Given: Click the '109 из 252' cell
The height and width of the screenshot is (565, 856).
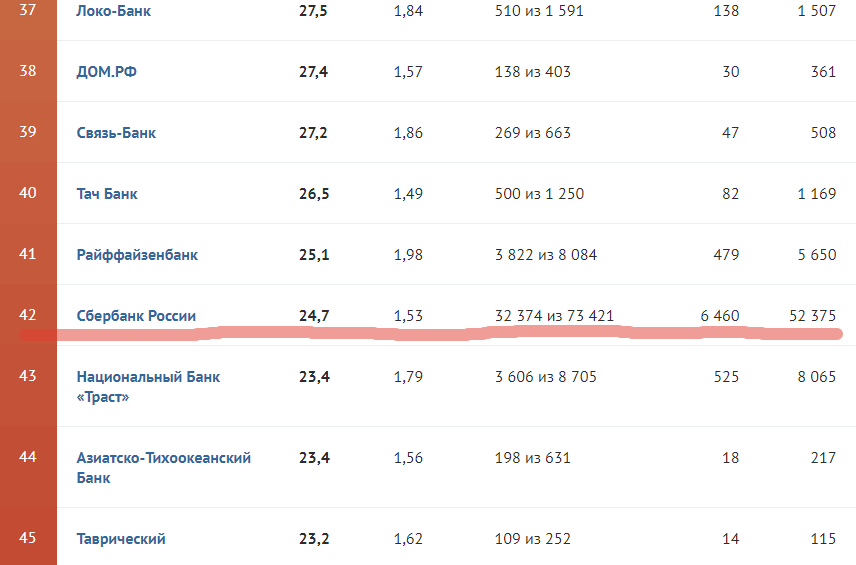Looking at the screenshot, I should click(533, 539).
